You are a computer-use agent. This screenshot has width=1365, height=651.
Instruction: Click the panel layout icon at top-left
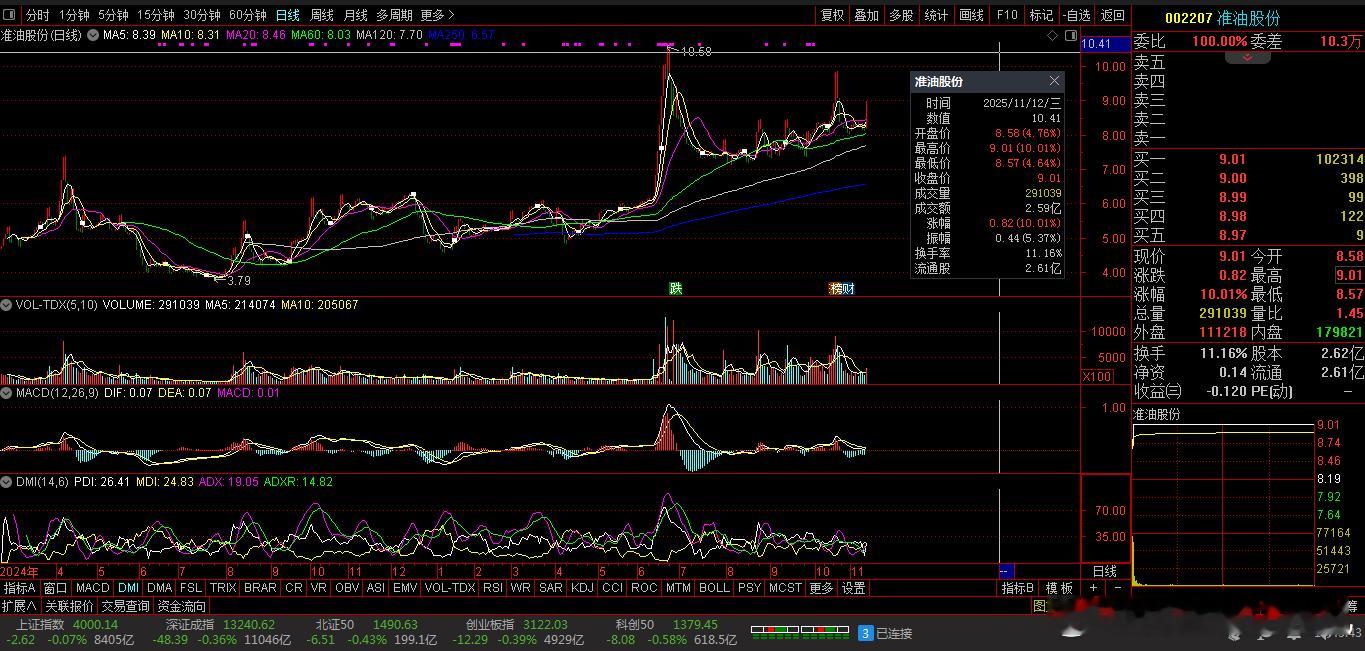tap(9, 15)
